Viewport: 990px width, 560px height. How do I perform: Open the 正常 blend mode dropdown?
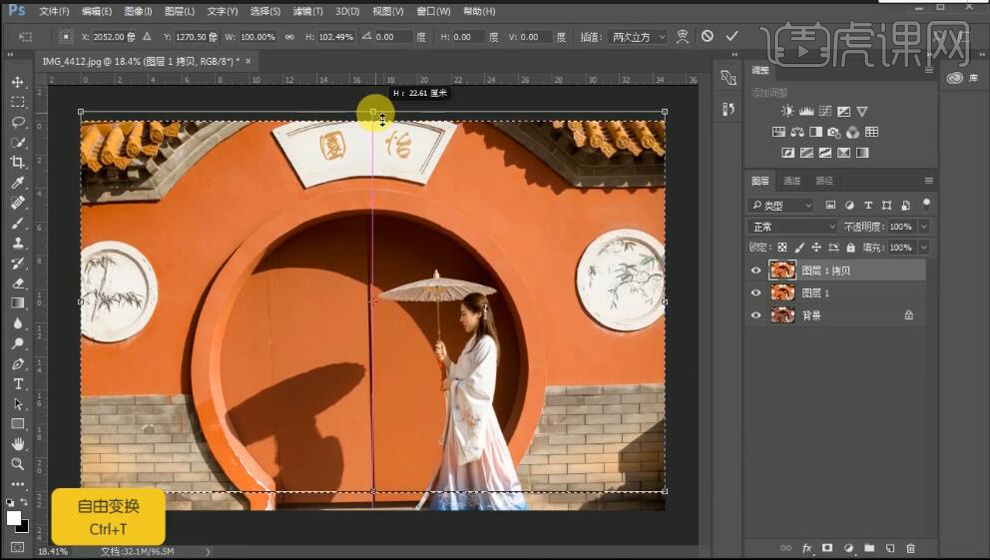(x=793, y=227)
